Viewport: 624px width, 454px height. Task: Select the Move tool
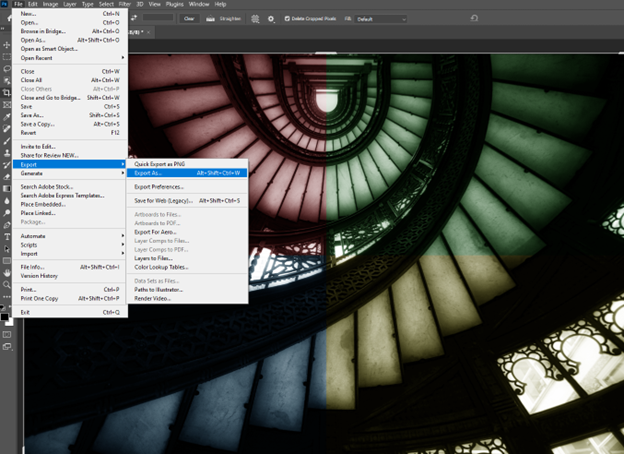[x=7, y=45]
